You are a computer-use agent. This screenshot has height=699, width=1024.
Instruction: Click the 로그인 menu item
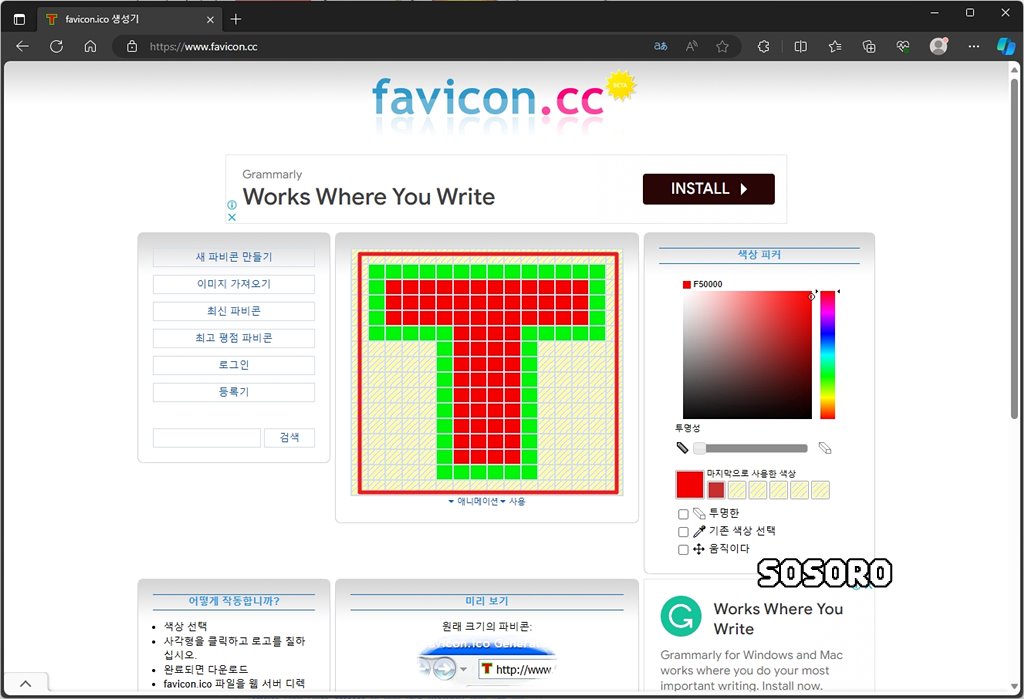(234, 365)
